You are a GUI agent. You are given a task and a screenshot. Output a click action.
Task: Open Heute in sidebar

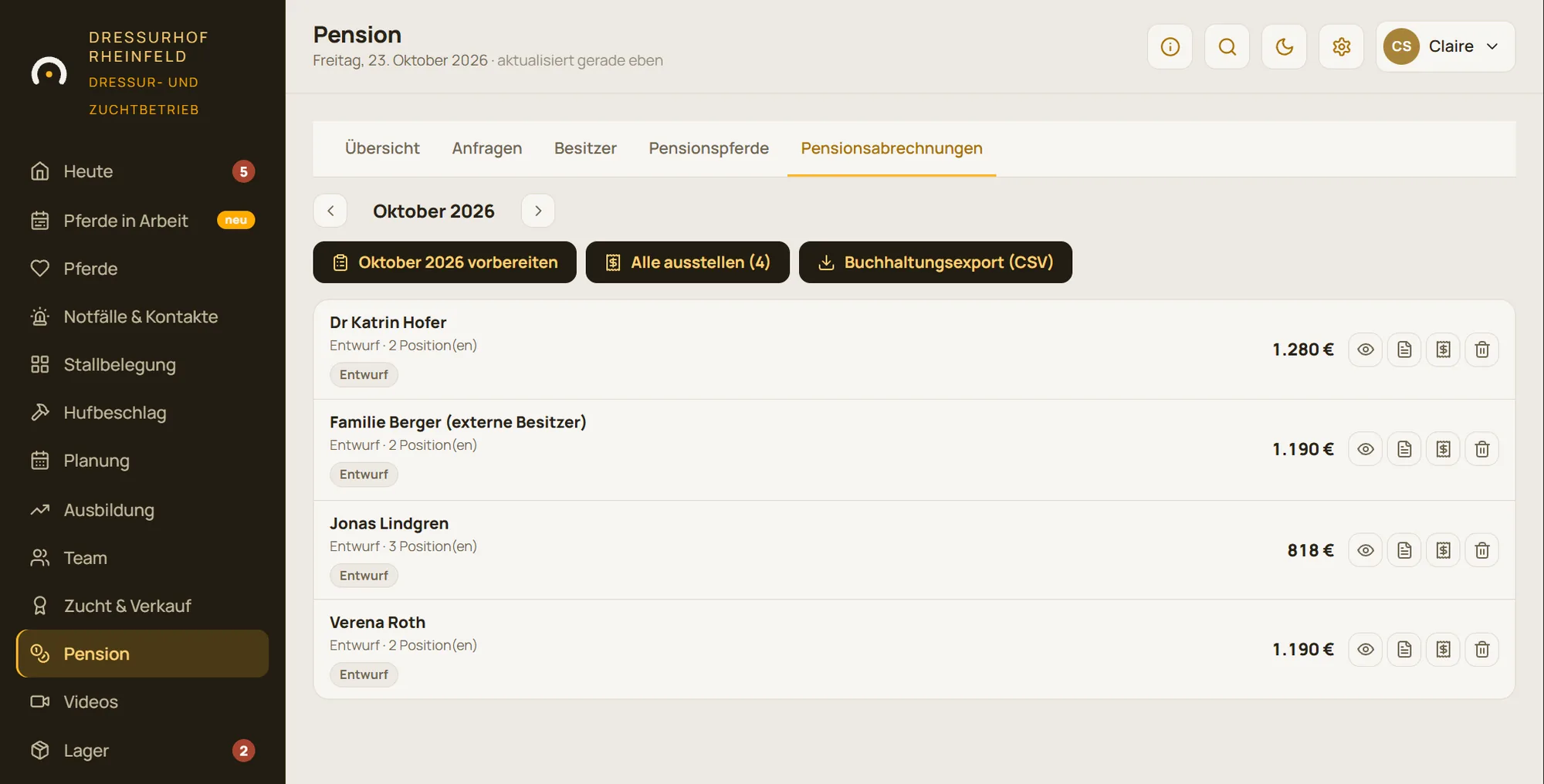[143, 171]
